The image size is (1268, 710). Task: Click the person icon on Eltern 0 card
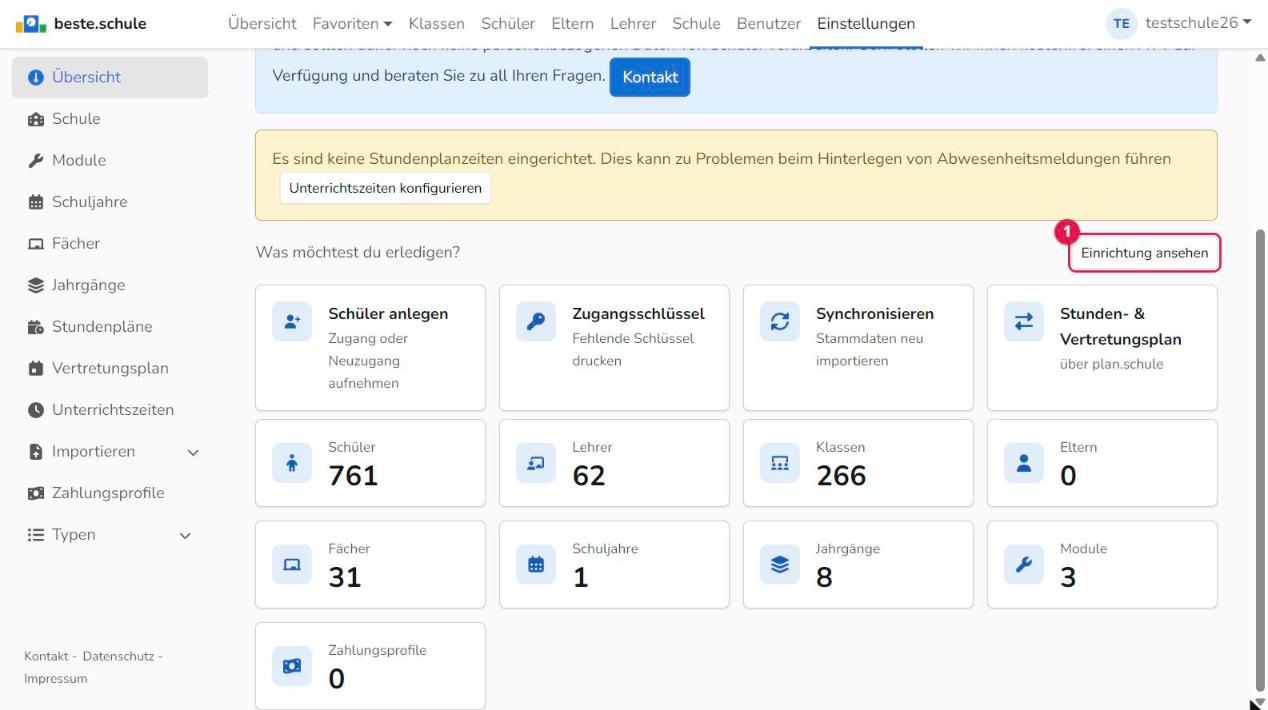(x=1023, y=464)
